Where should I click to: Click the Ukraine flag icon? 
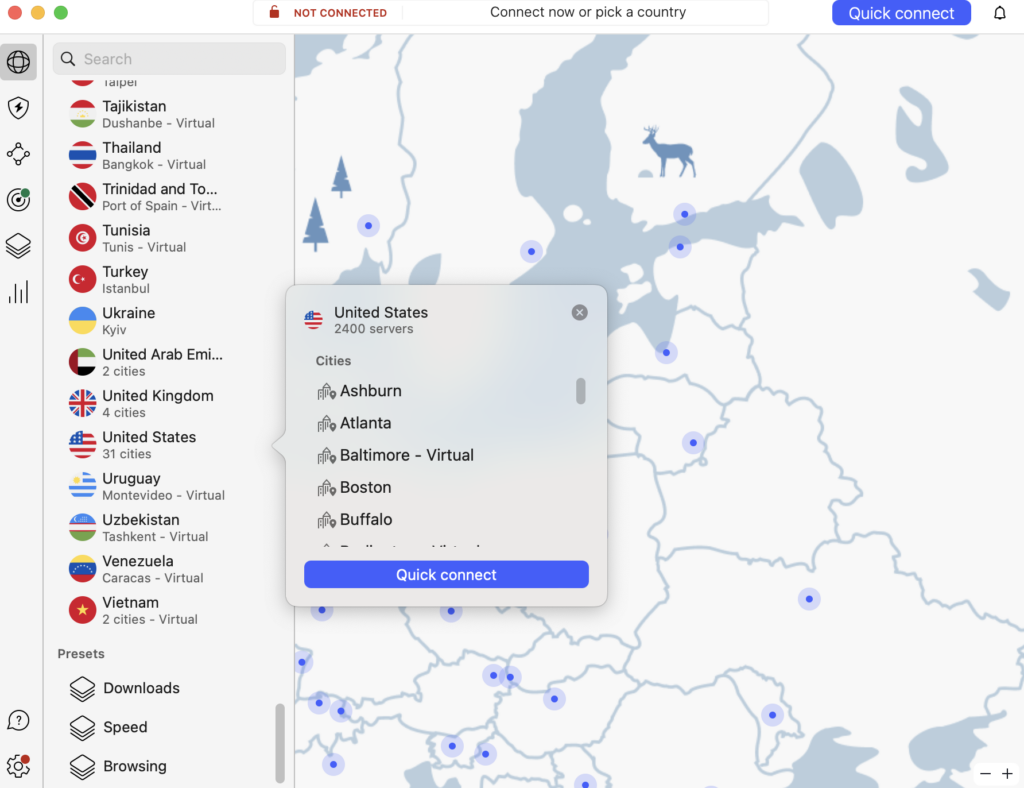click(82, 321)
